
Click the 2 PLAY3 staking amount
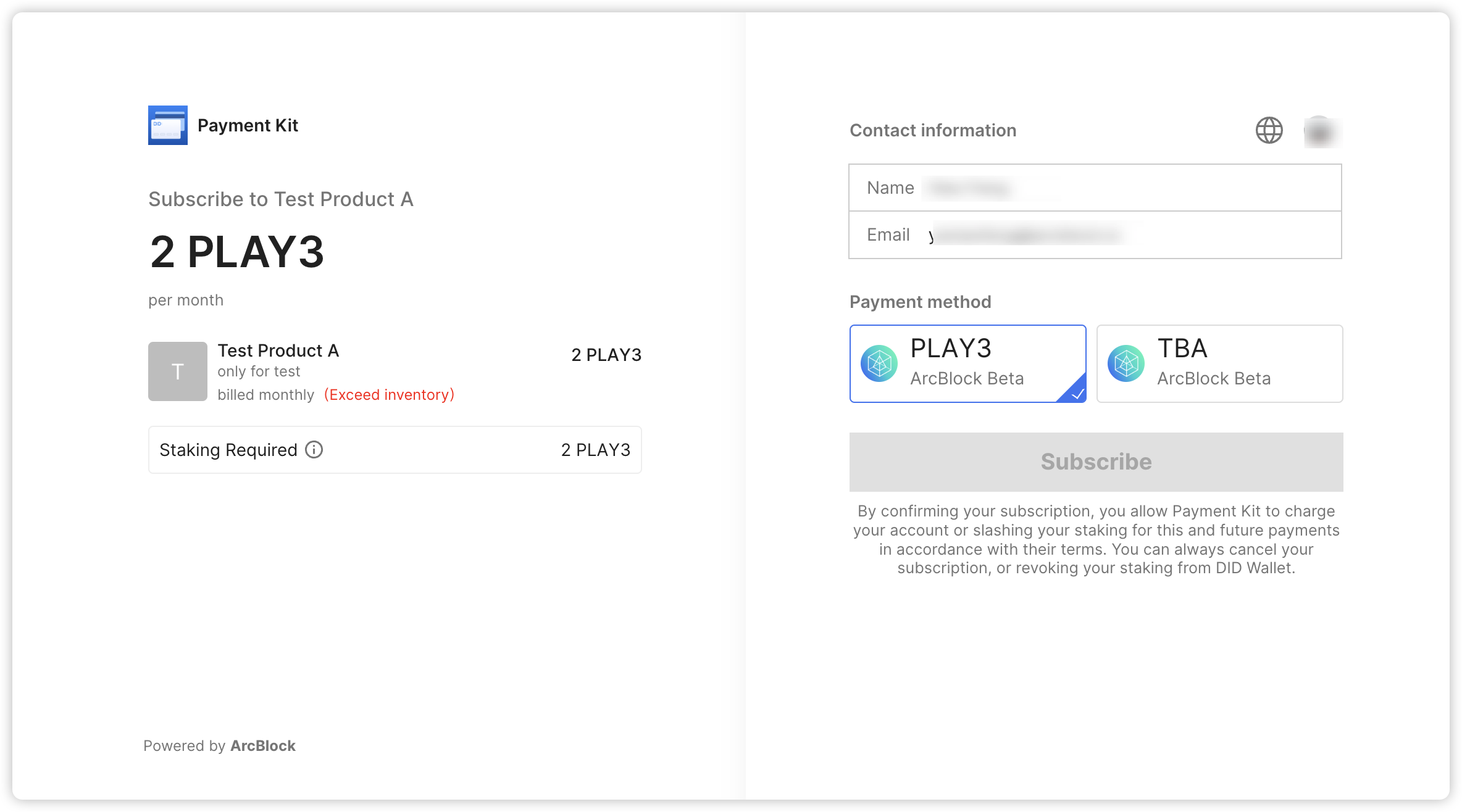coord(596,450)
